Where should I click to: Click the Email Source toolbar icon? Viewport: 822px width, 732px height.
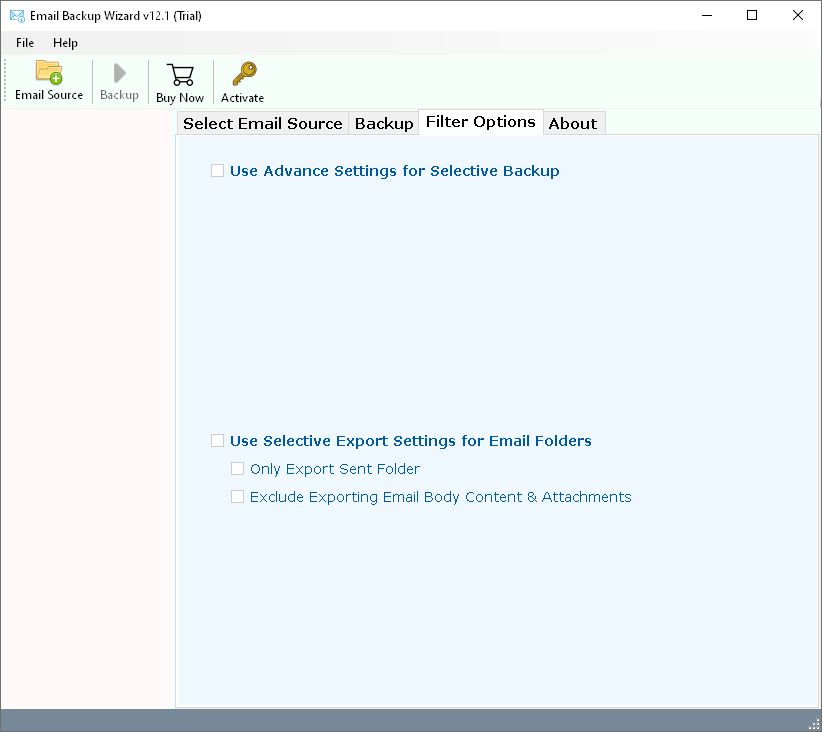tap(48, 80)
